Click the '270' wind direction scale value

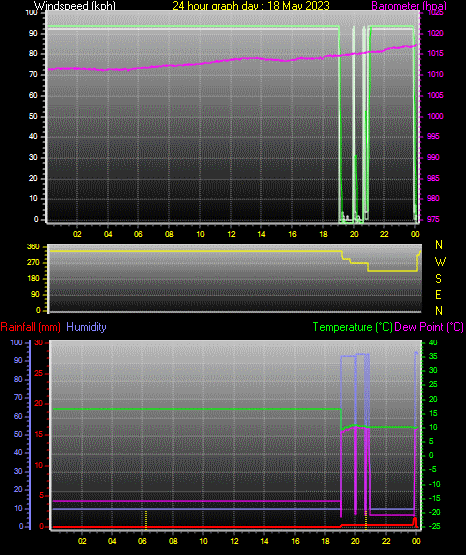point(33,263)
